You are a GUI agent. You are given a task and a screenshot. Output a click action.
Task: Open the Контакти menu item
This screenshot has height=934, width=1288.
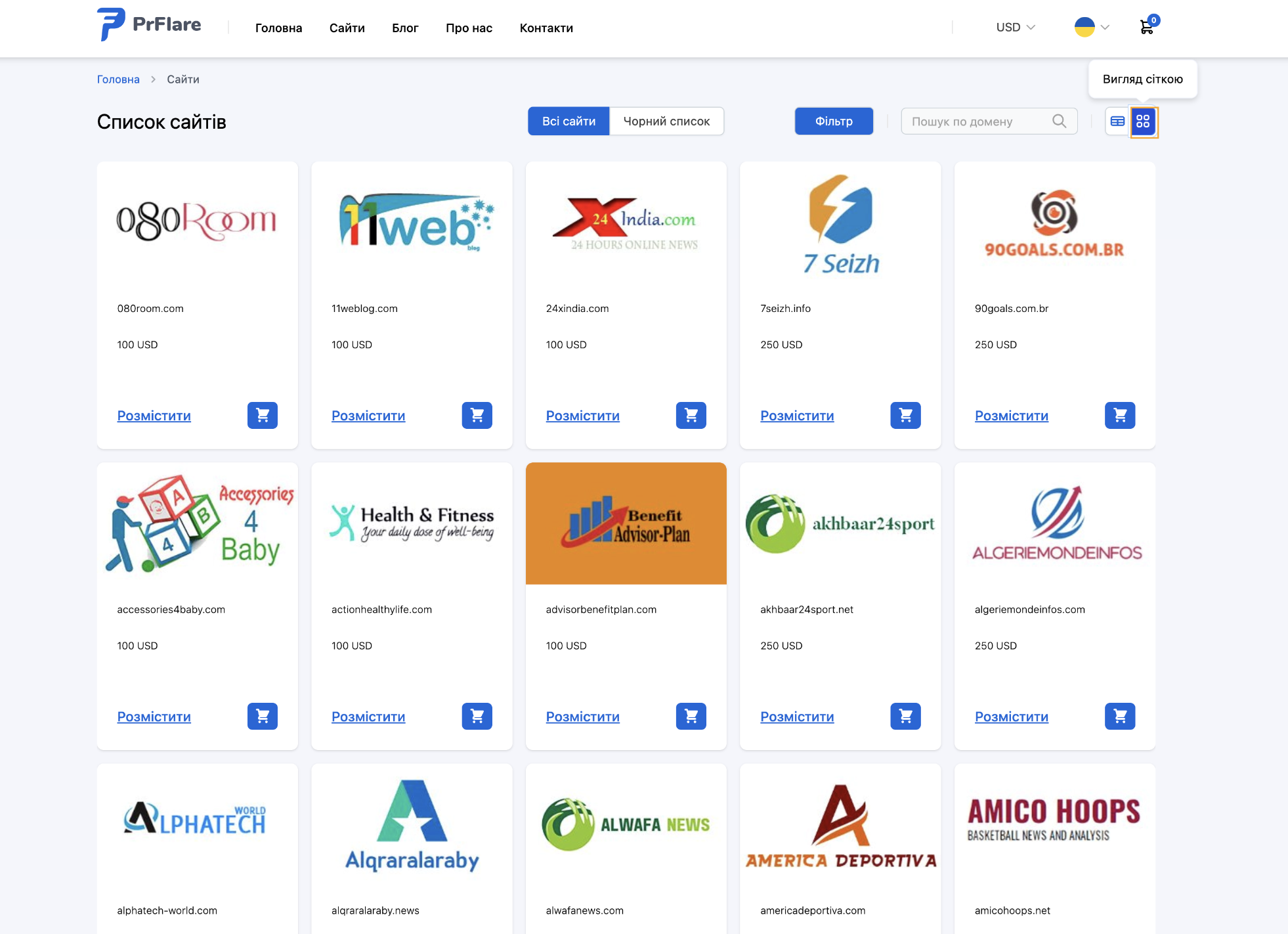pos(546,28)
